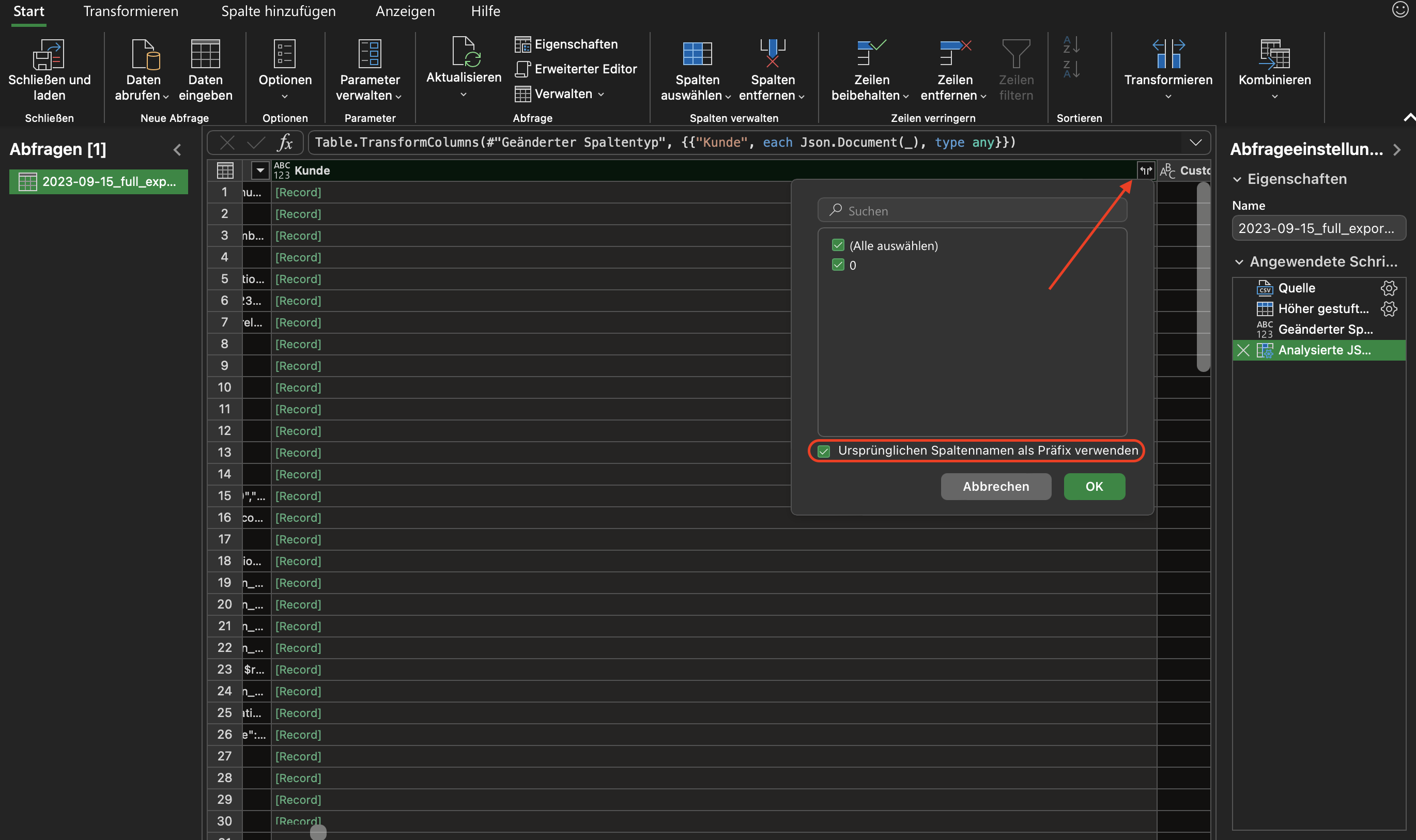This screenshot has width=1416, height=840.
Task: Expand the formula bar
Action: pyautogui.click(x=1195, y=142)
